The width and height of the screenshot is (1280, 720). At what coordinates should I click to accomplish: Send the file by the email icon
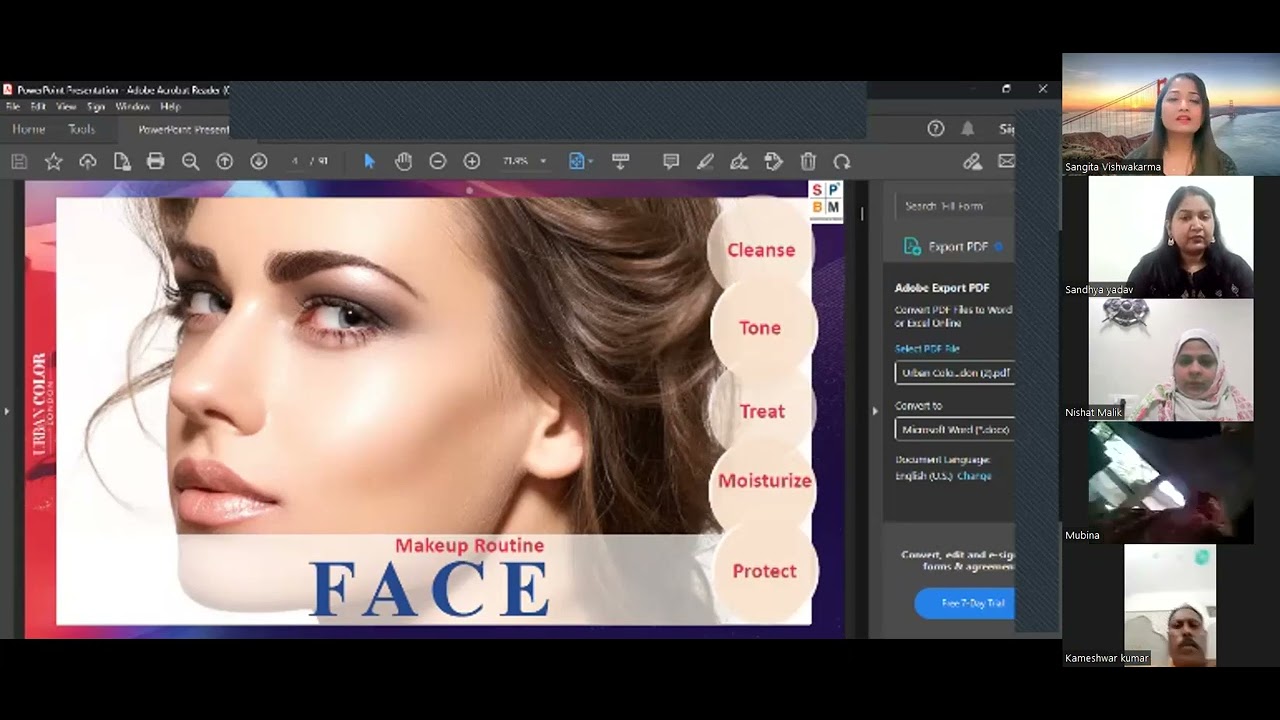[x=1006, y=161]
